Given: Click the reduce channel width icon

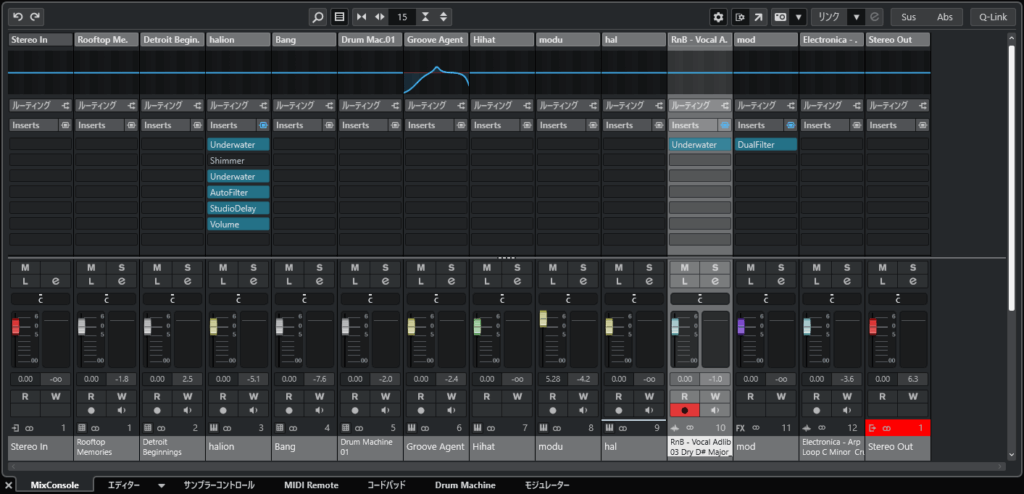Looking at the screenshot, I should [x=361, y=17].
